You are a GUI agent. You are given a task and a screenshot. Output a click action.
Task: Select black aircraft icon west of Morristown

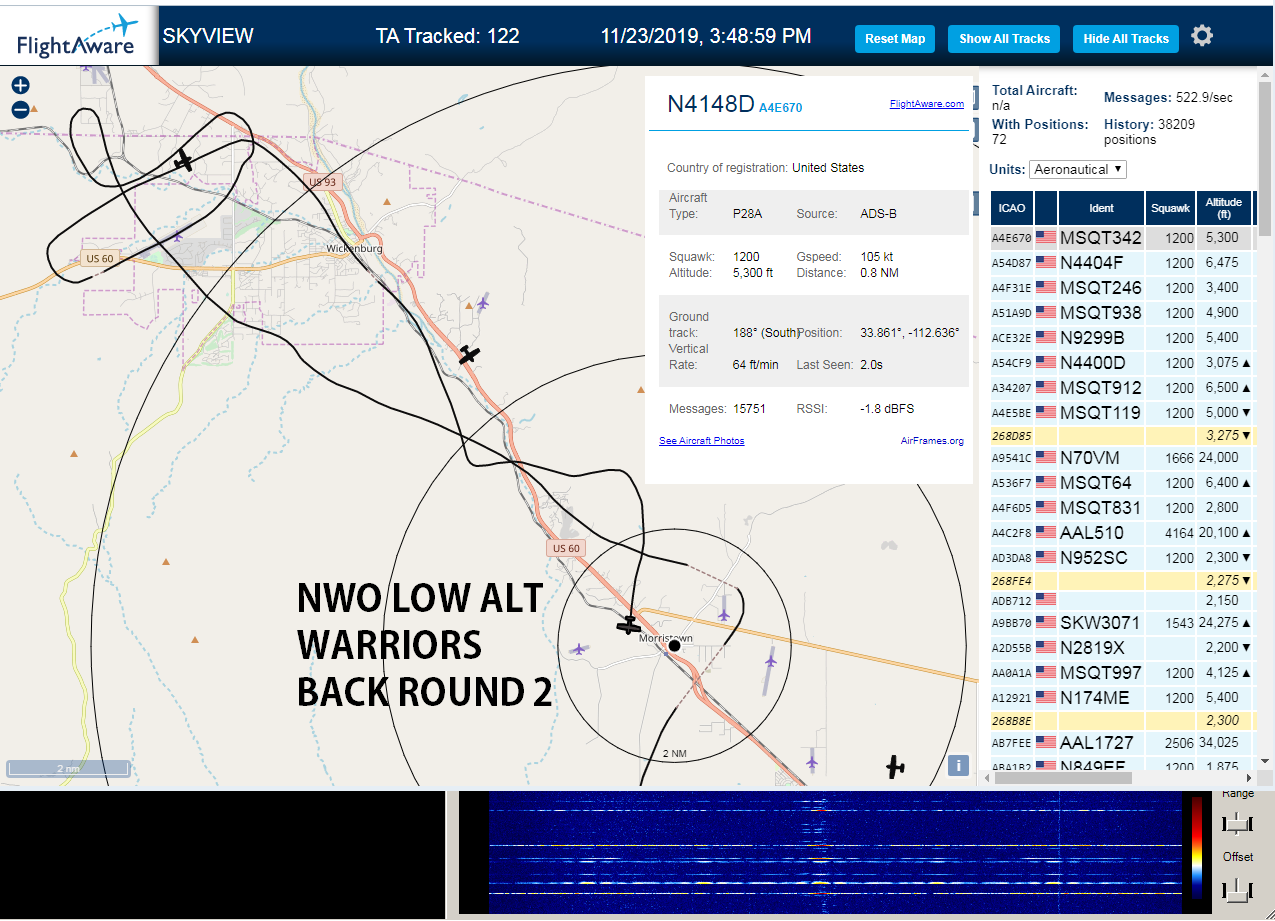click(x=629, y=626)
